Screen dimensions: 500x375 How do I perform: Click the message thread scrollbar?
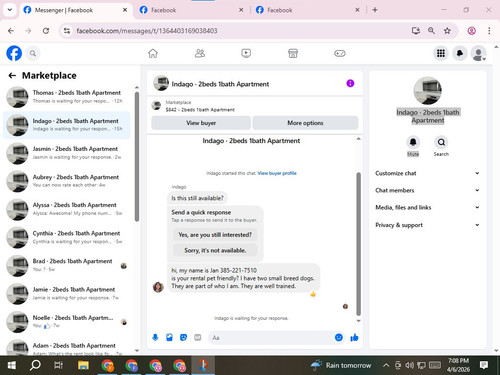pyautogui.click(x=359, y=244)
